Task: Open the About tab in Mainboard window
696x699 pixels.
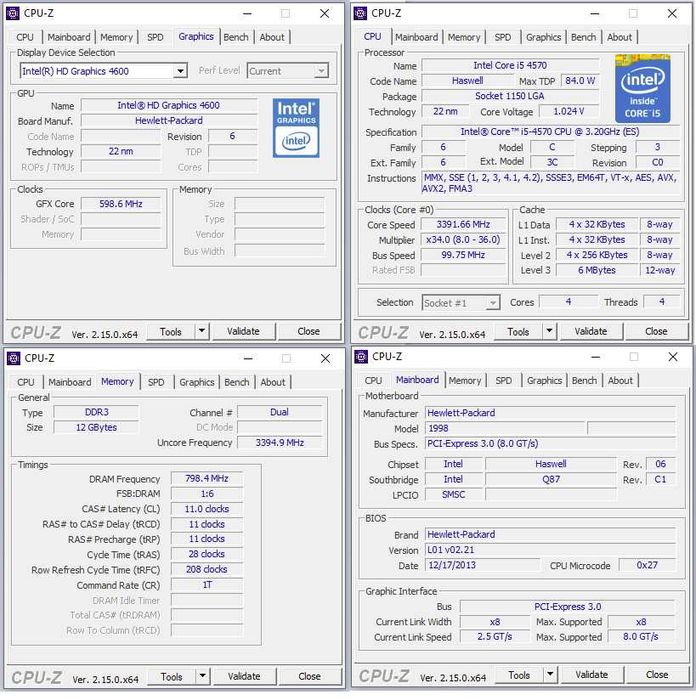Action: pos(620,380)
